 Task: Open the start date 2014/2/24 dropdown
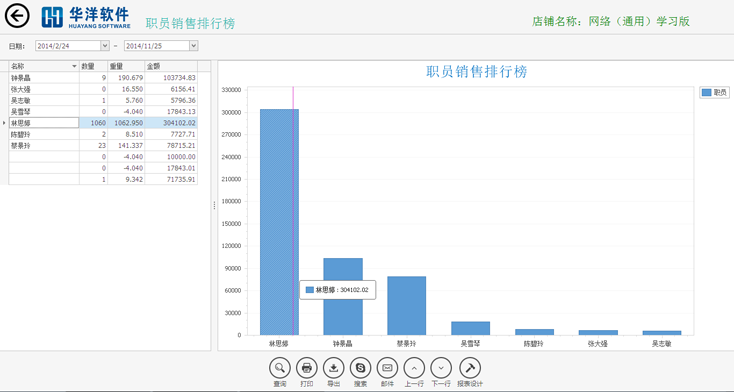(105, 45)
